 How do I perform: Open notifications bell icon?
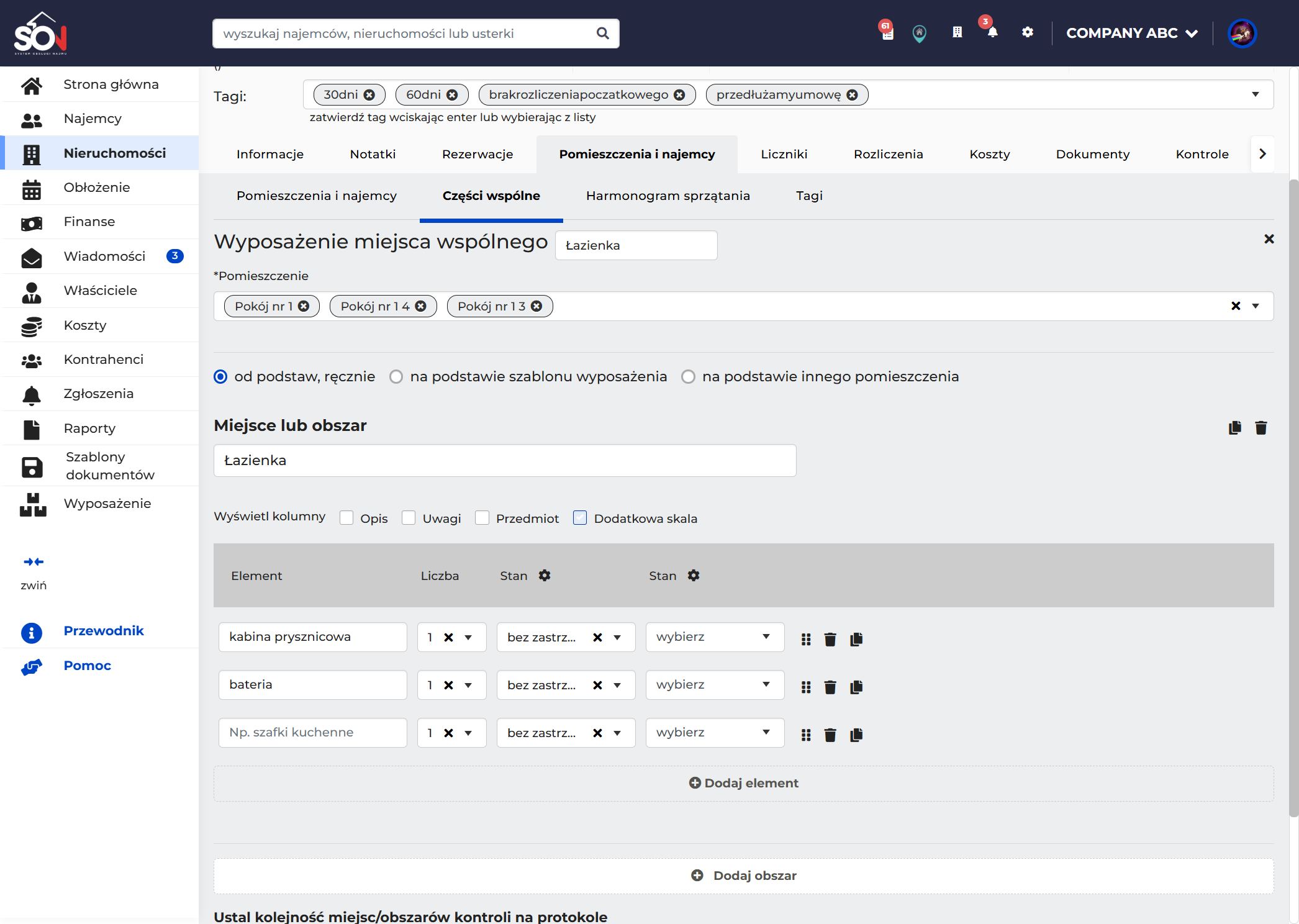click(992, 32)
